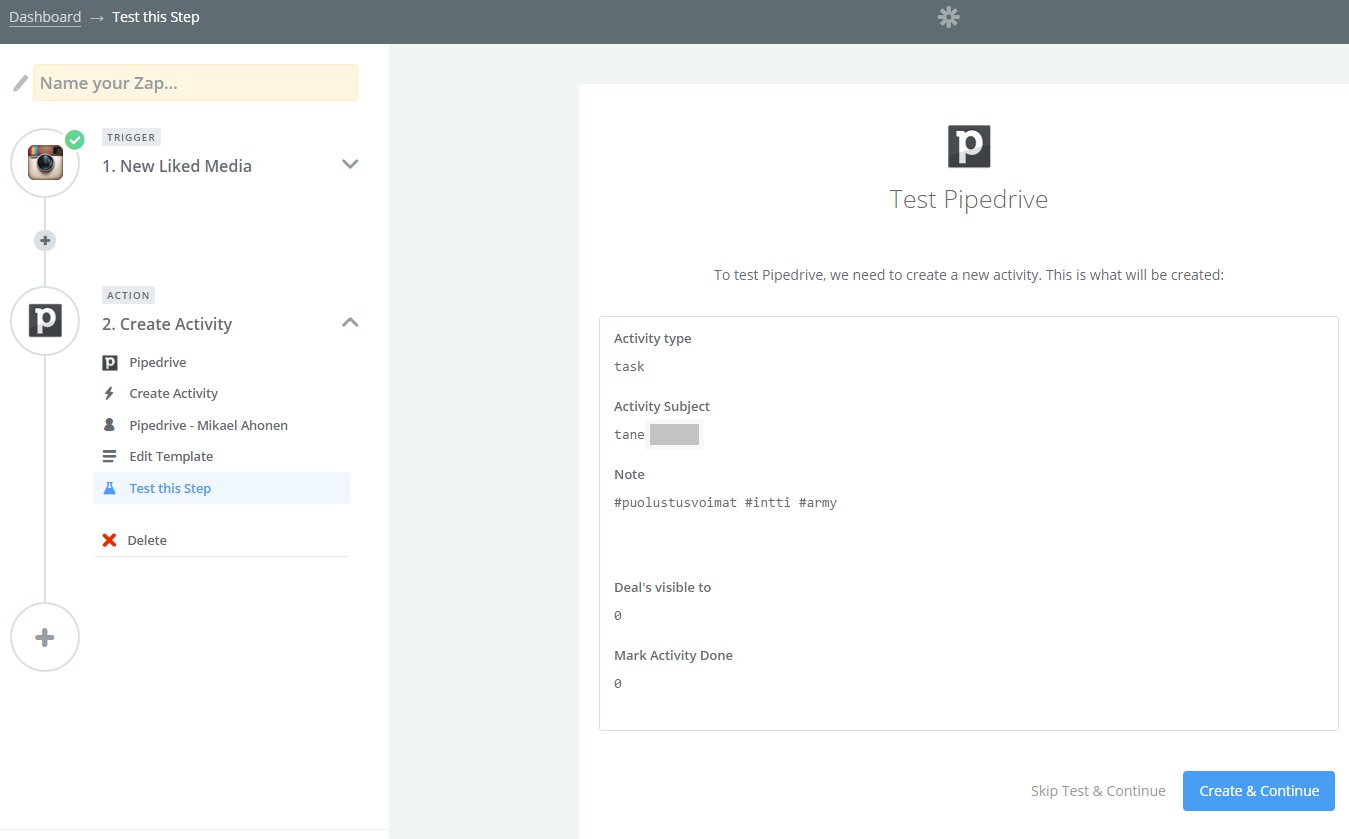This screenshot has width=1349, height=839.
Task: Click the 0 under Deal's visible to
Action: coord(618,615)
